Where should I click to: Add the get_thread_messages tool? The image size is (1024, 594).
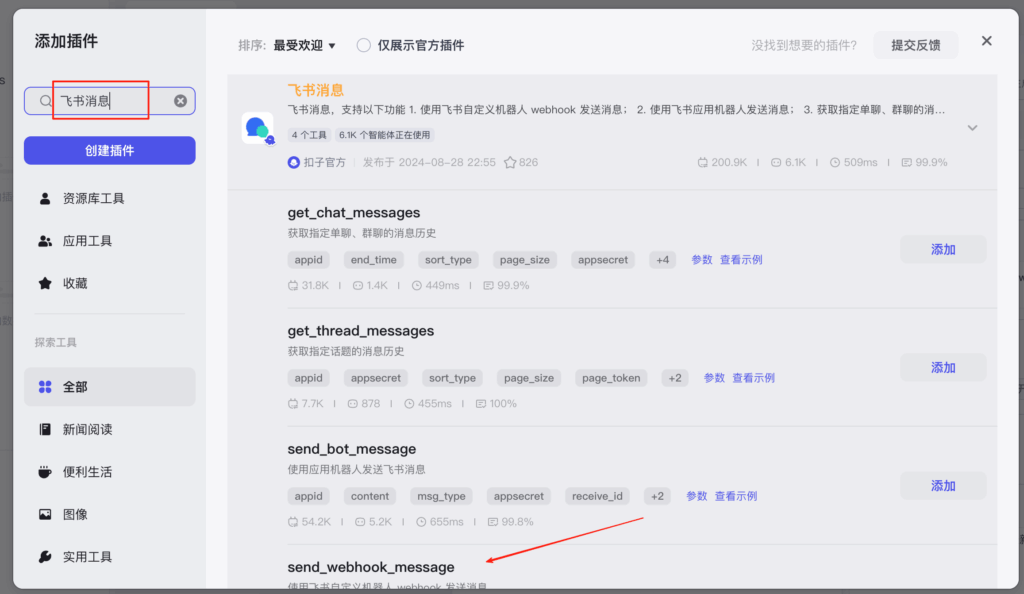tap(943, 367)
